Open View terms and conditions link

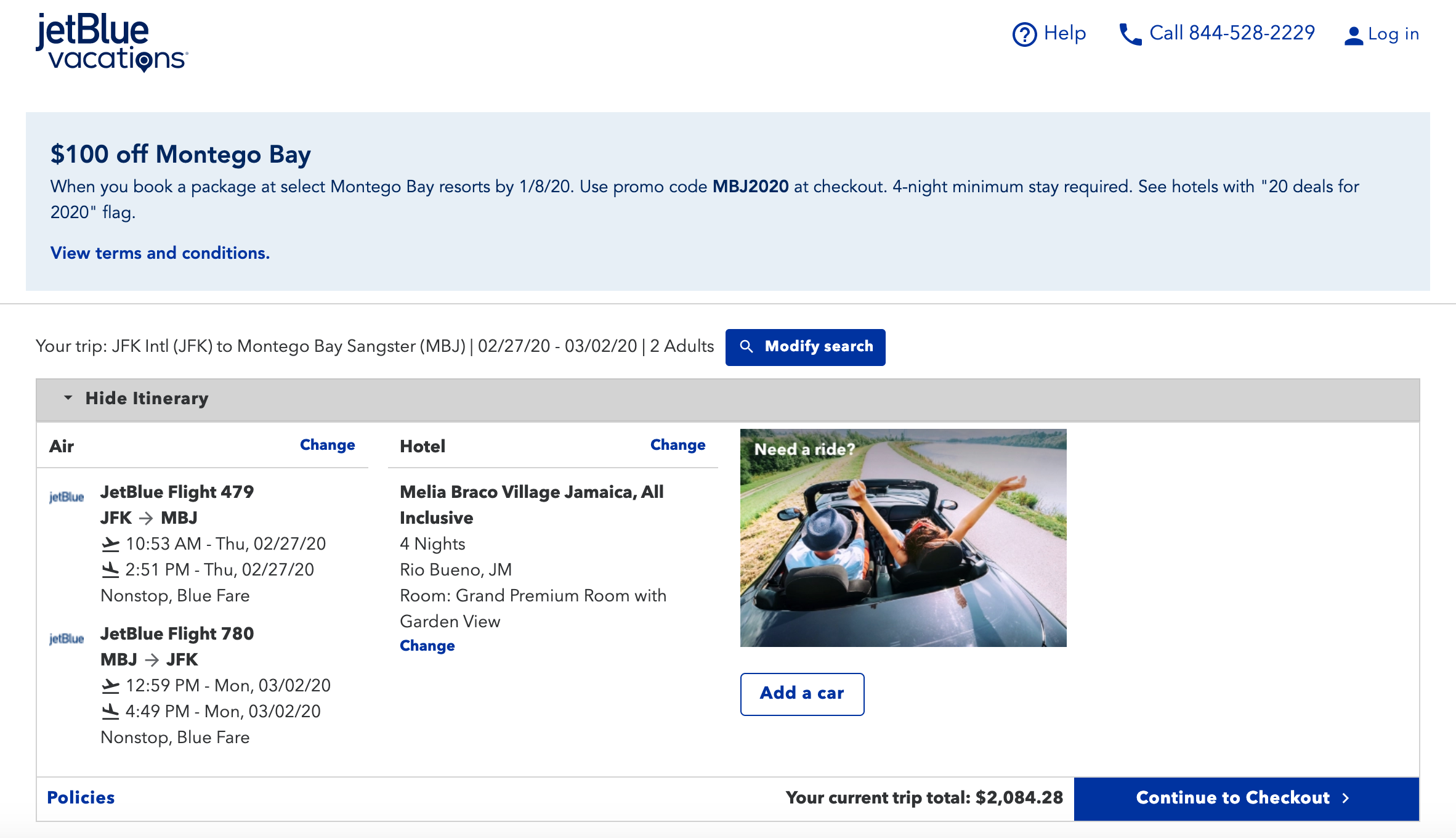tap(160, 253)
